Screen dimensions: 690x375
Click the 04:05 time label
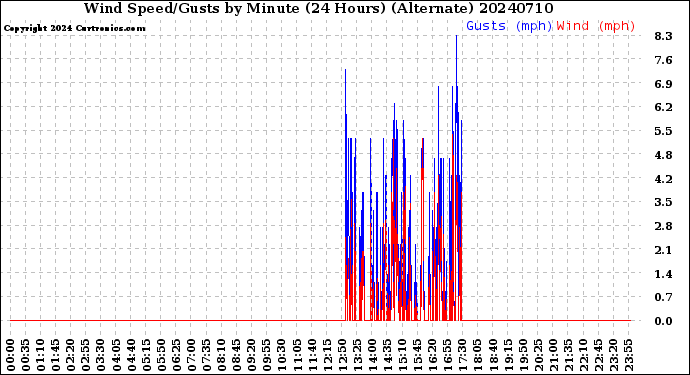coord(116,355)
